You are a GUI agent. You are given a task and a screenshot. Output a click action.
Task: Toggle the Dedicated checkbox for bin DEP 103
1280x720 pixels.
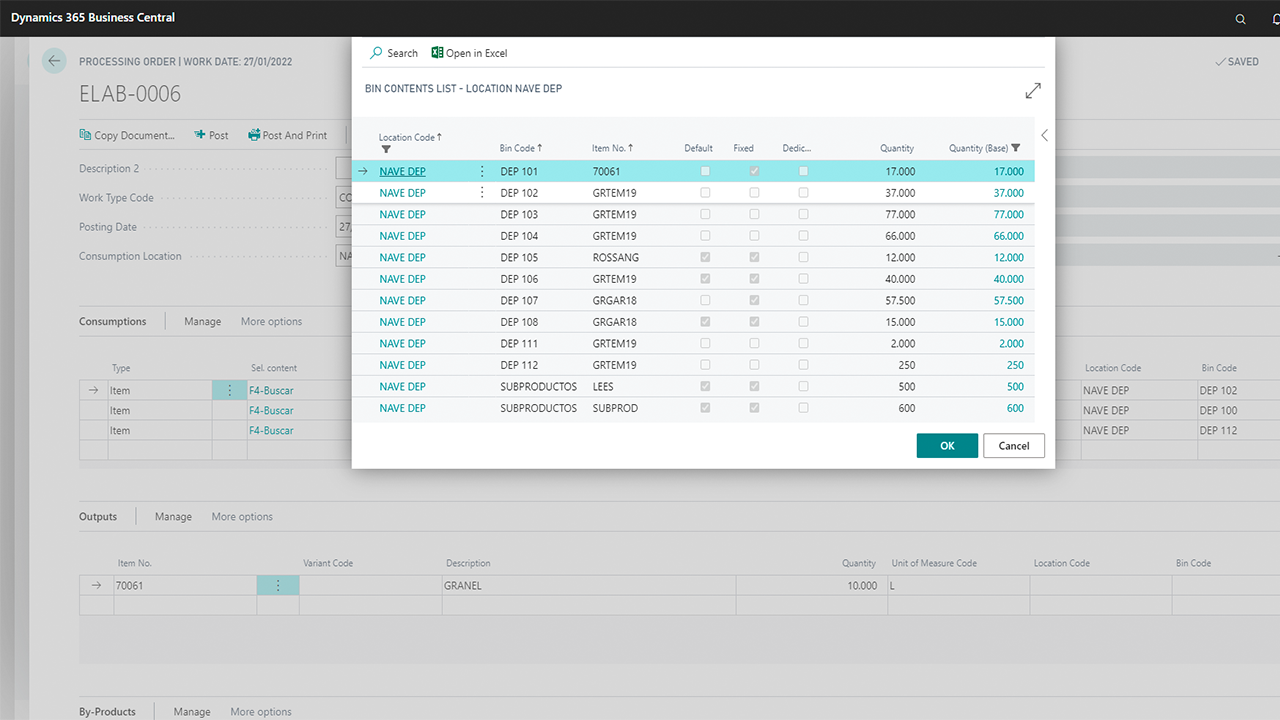[x=803, y=214]
